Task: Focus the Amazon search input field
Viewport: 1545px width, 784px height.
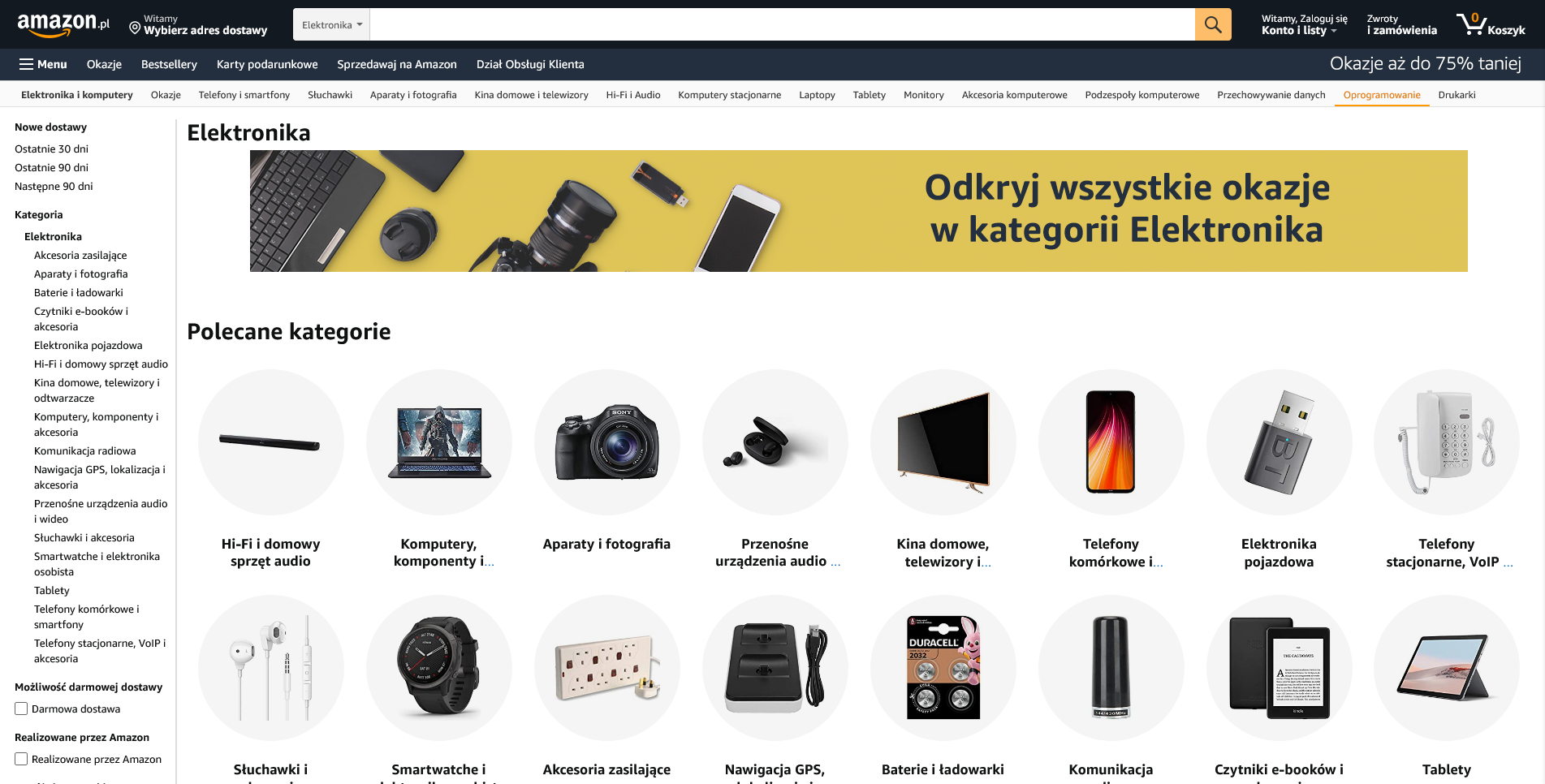Action: (x=782, y=24)
